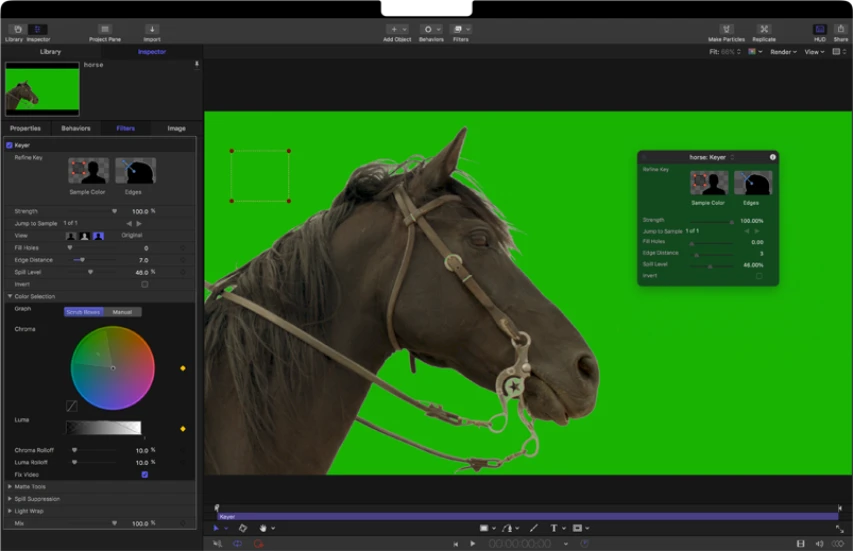Go to start of project button

pyautogui.click(x=455, y=543)
